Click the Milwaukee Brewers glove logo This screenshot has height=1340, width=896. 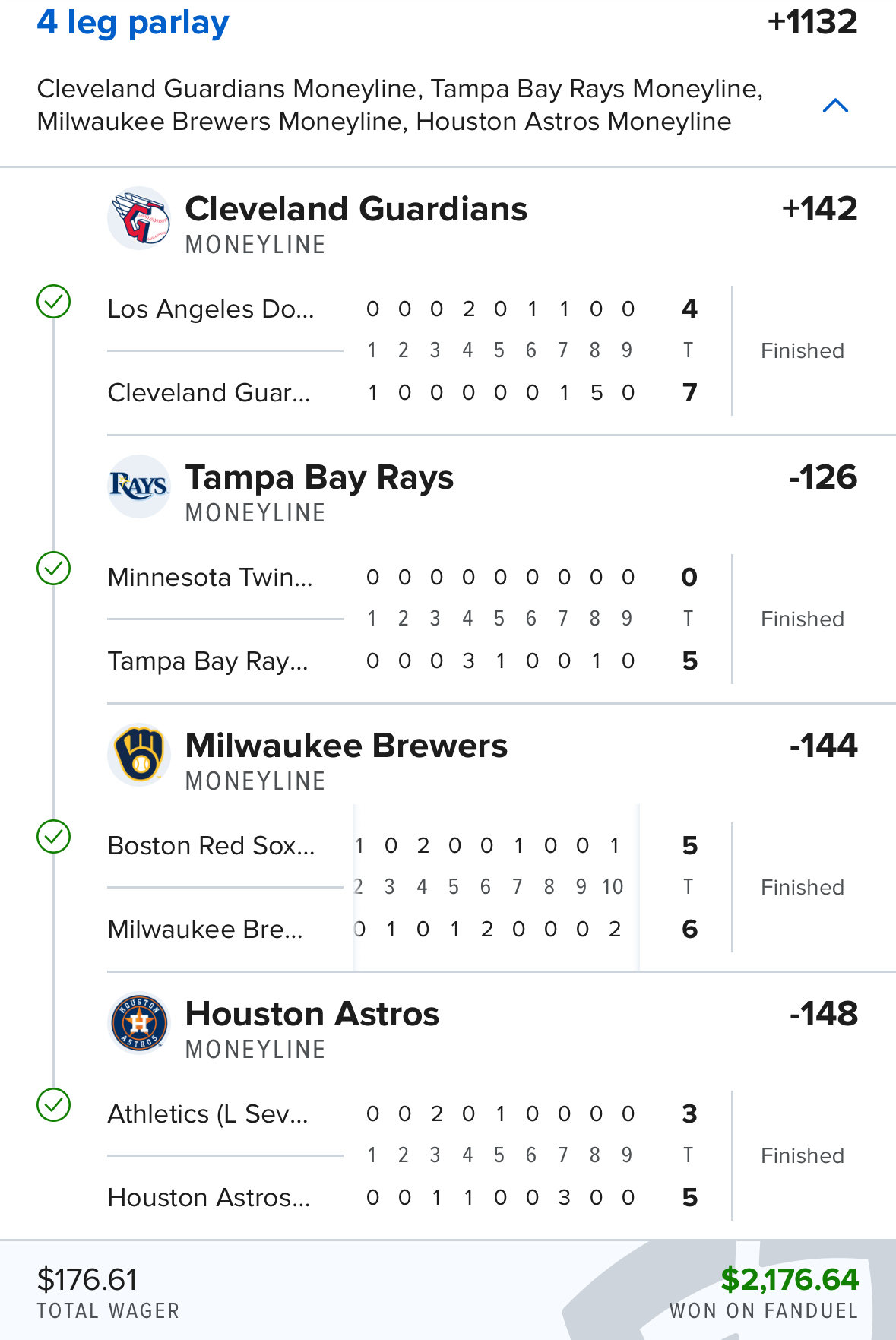[139, 755]
